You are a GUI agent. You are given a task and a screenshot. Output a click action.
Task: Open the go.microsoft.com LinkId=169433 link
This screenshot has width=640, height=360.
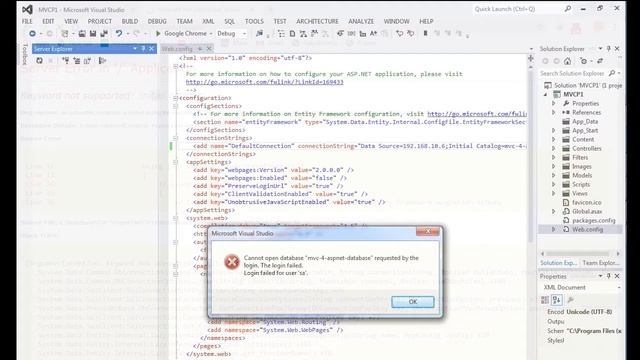pyautogui.click(x=264, y=82)
